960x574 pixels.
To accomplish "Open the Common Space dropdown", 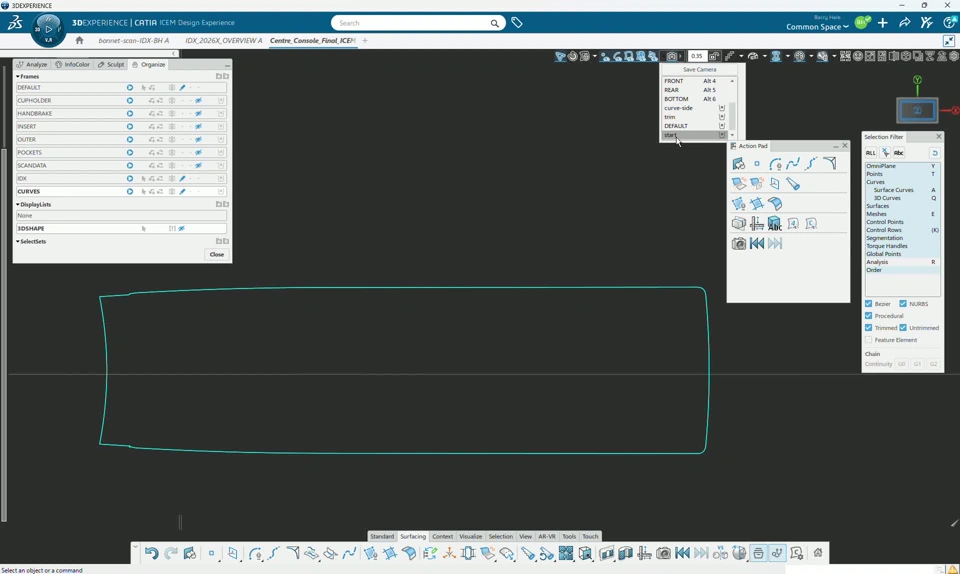I will click(x=817, y=27).
